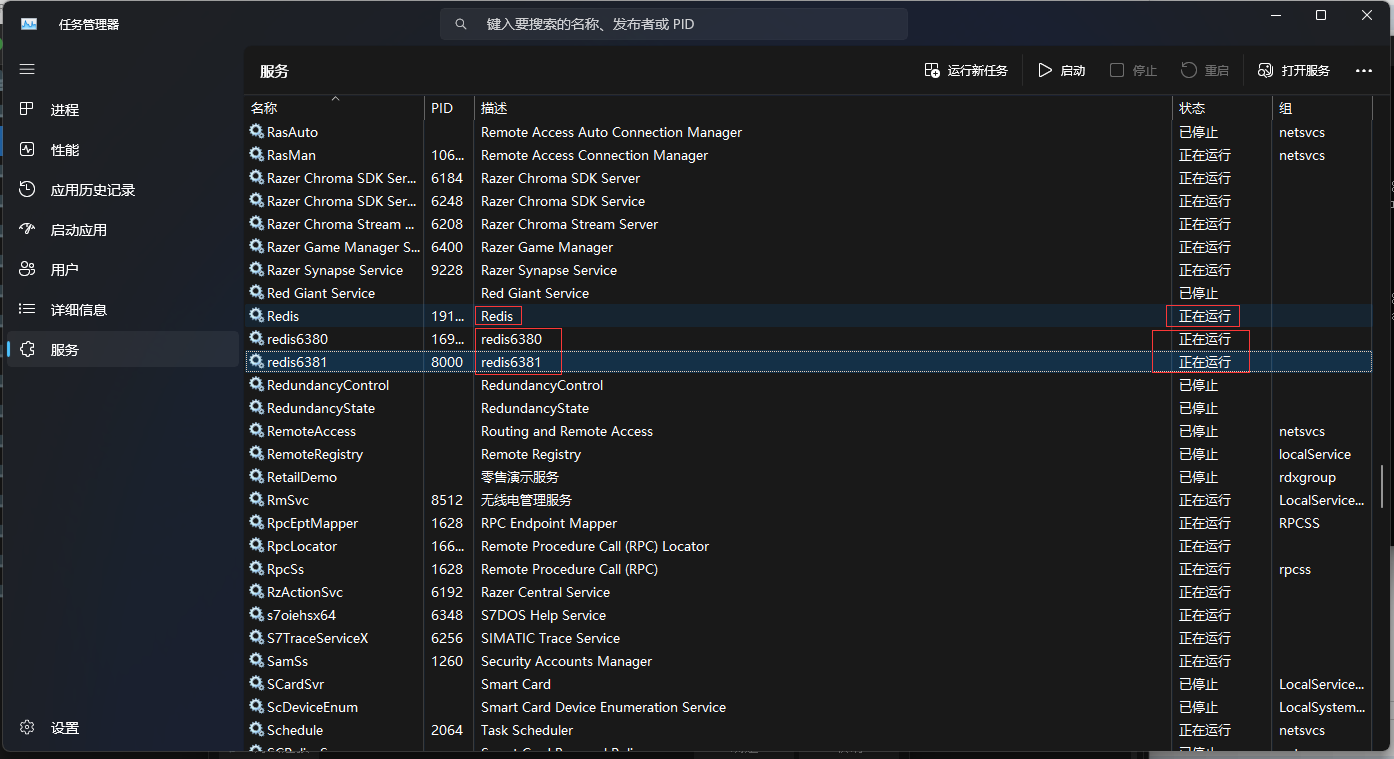Click the description 'Smart Card Device Enumeration Service'
The image size is (1394, 759).
603,707
